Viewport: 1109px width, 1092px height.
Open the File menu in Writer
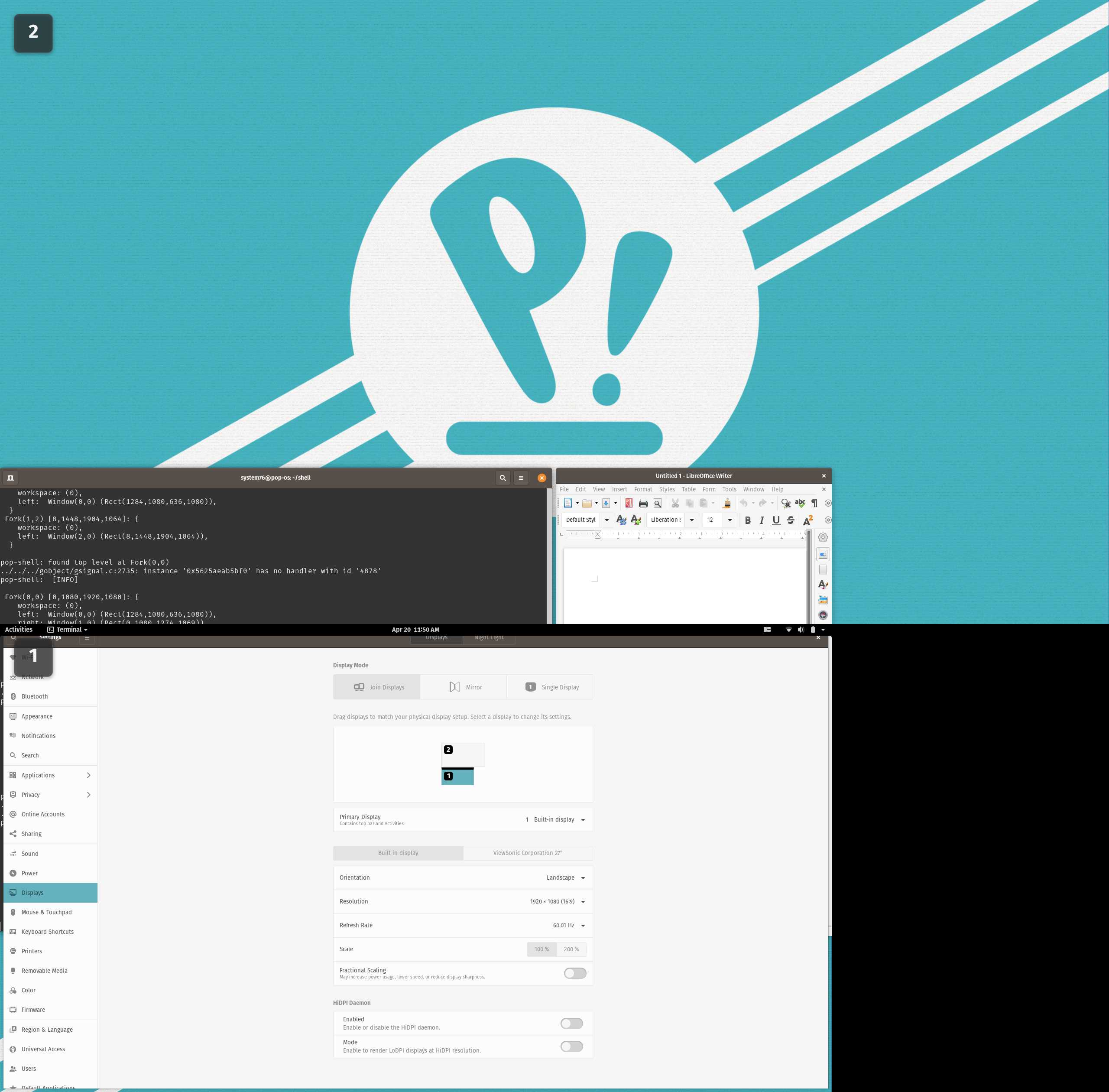tap(564, 489)
